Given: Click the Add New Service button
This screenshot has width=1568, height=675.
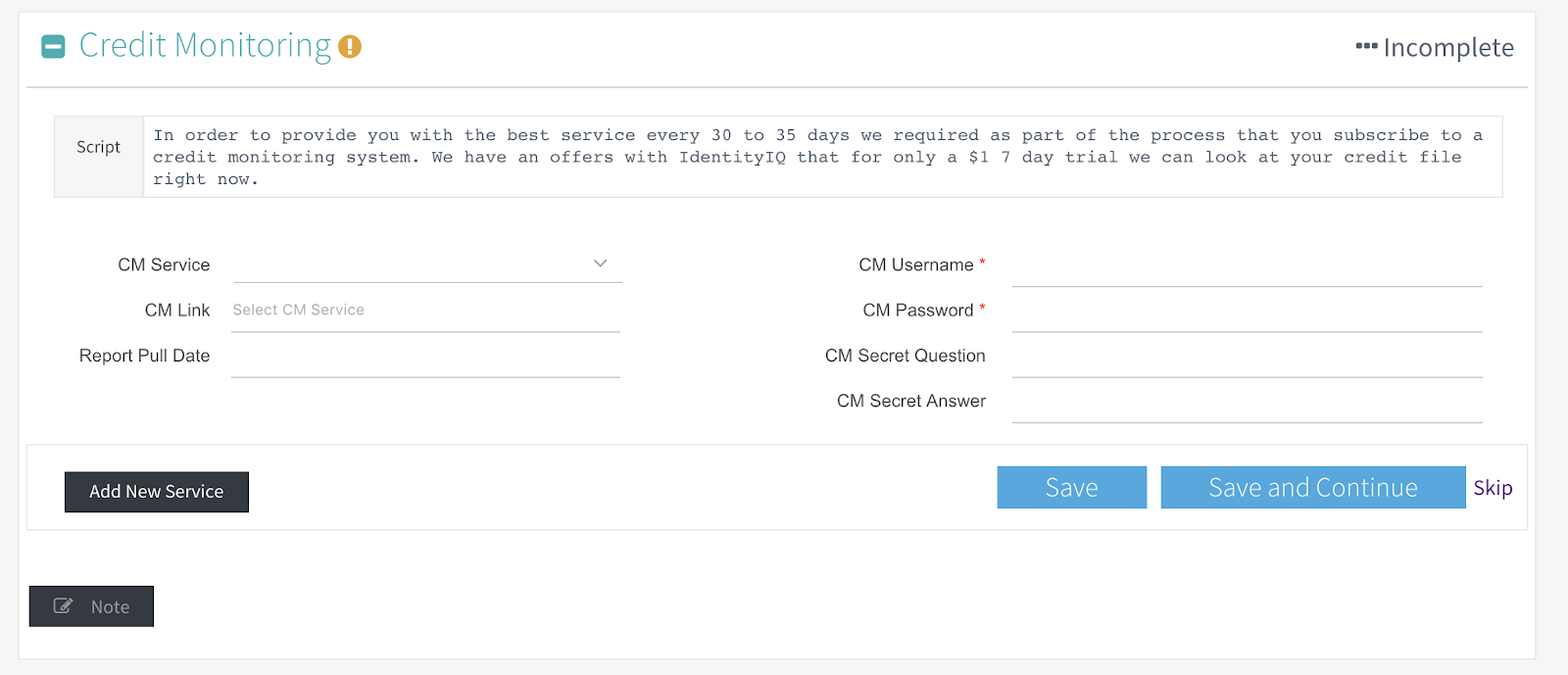Looking at the screenshot, I should 157,492.
